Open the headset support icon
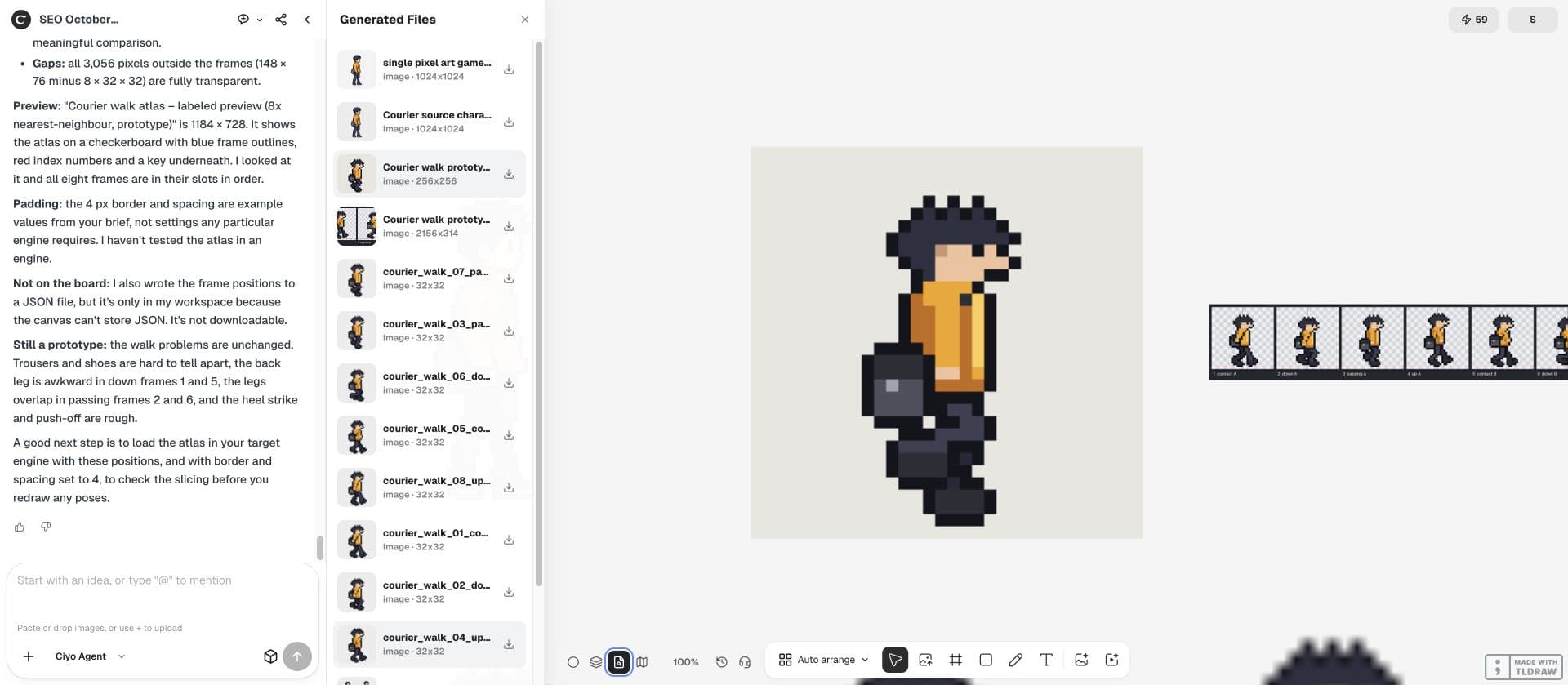The width and height of the screenshot is (1568, 685). (745, 661)
